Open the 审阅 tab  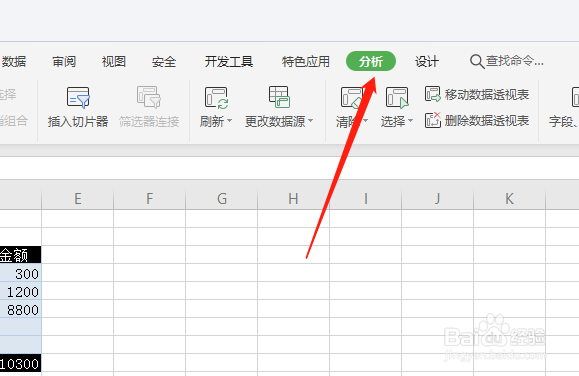[x=64, y=61]
